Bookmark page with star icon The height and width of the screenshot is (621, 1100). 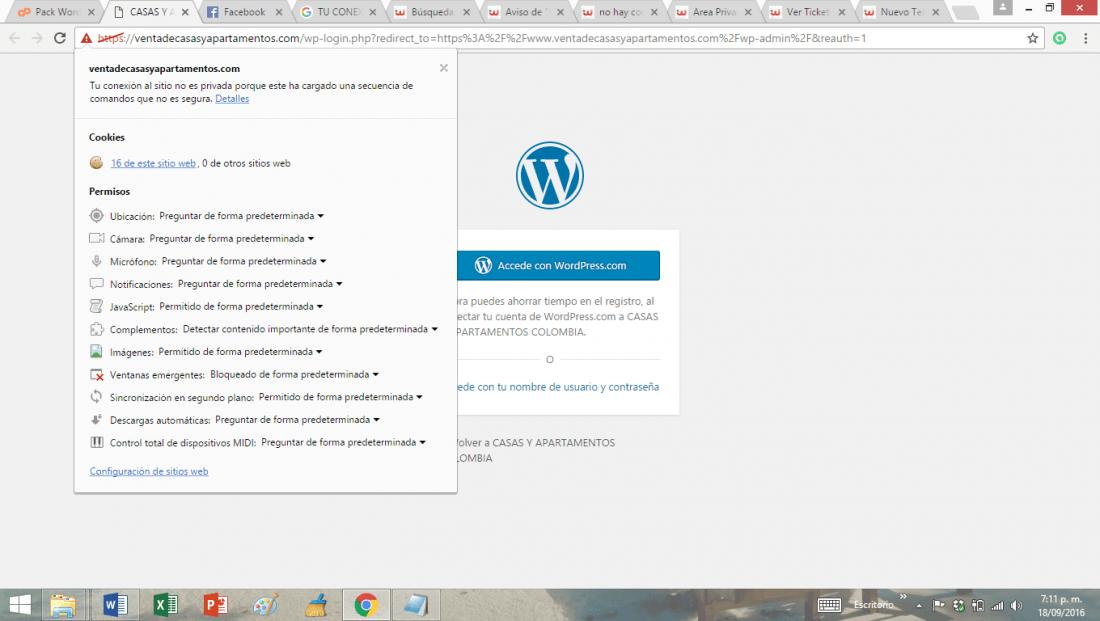pyautogui.click(x=1033, y=38)
